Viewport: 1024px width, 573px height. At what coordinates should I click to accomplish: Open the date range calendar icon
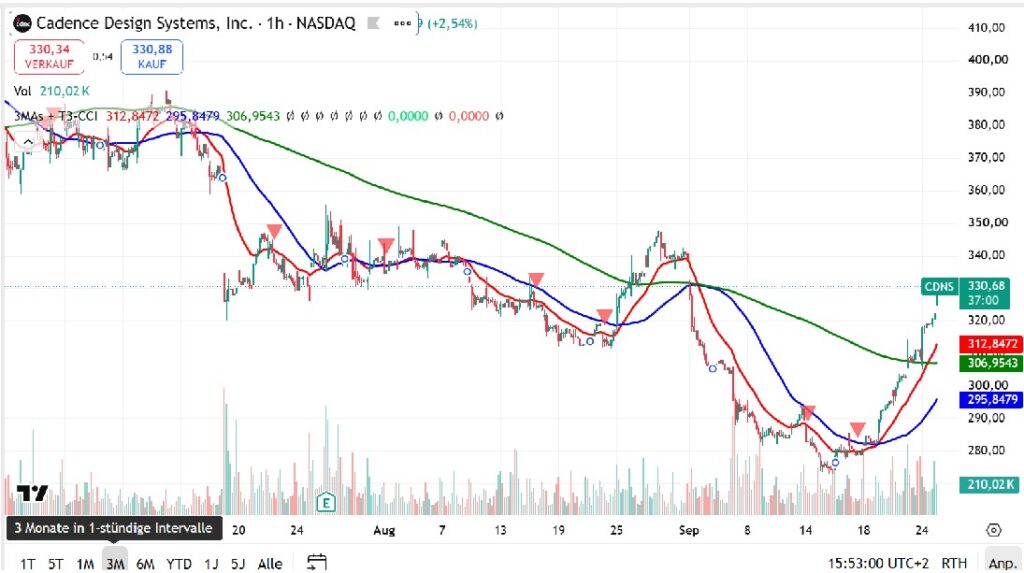pyautogui.click(x=317, y=563)
